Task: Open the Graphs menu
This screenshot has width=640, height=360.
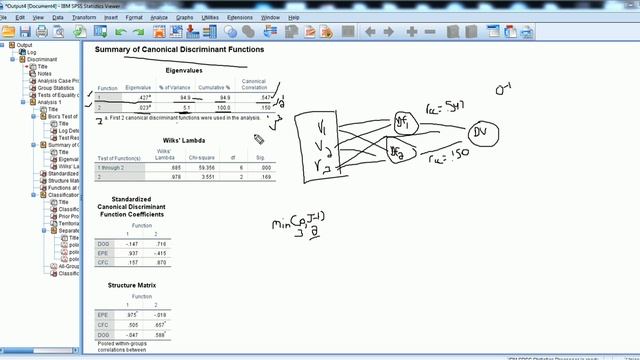Action: click(184, 18)
